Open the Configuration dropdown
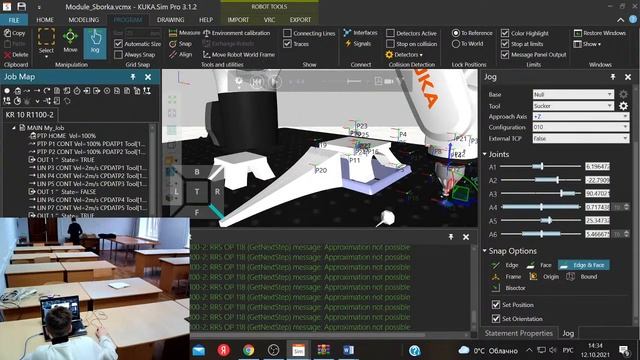The image size is (640, 360). point(580,127)
